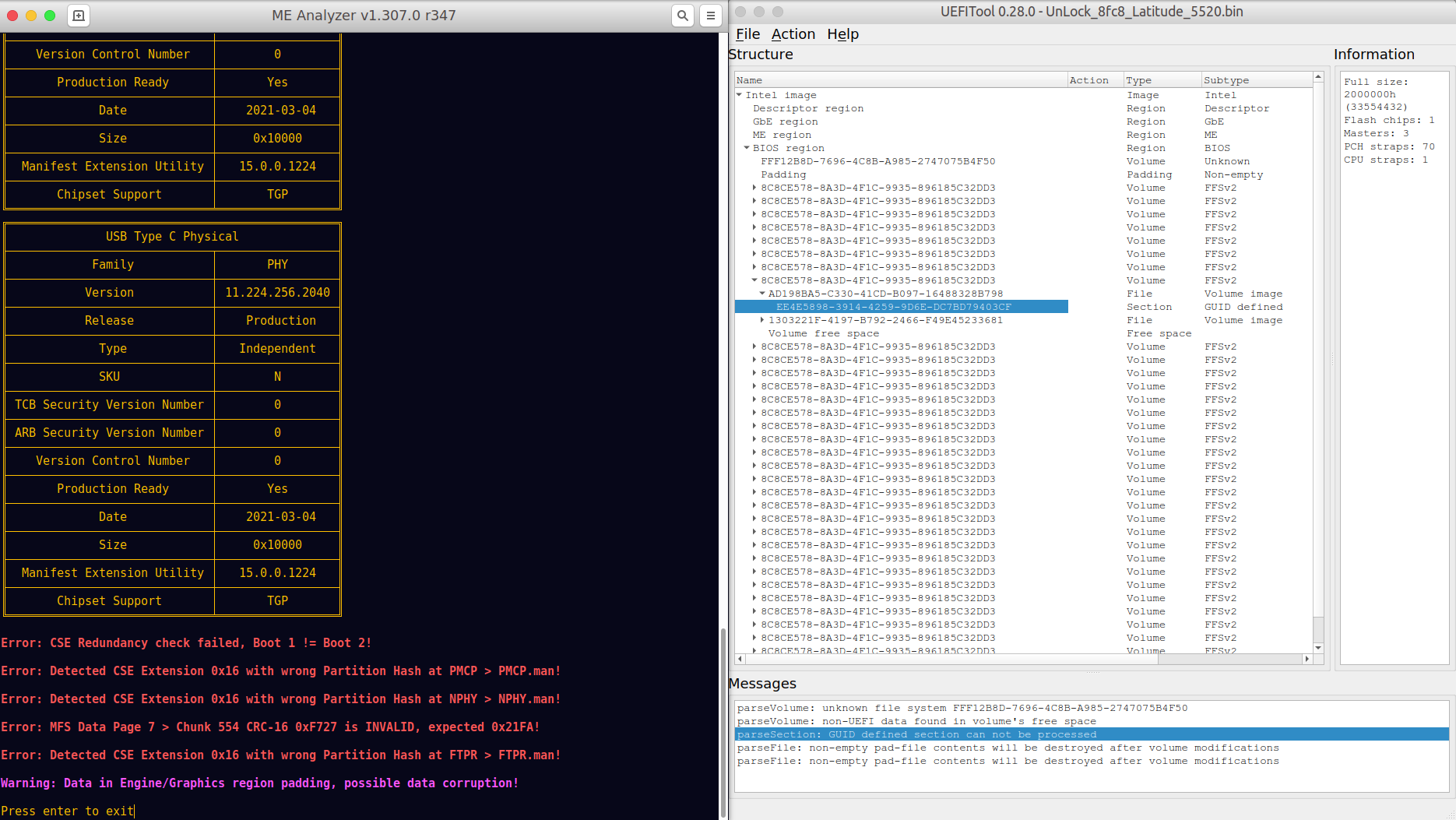Close the ME Analyzer terminal window

tap(12, 16)
